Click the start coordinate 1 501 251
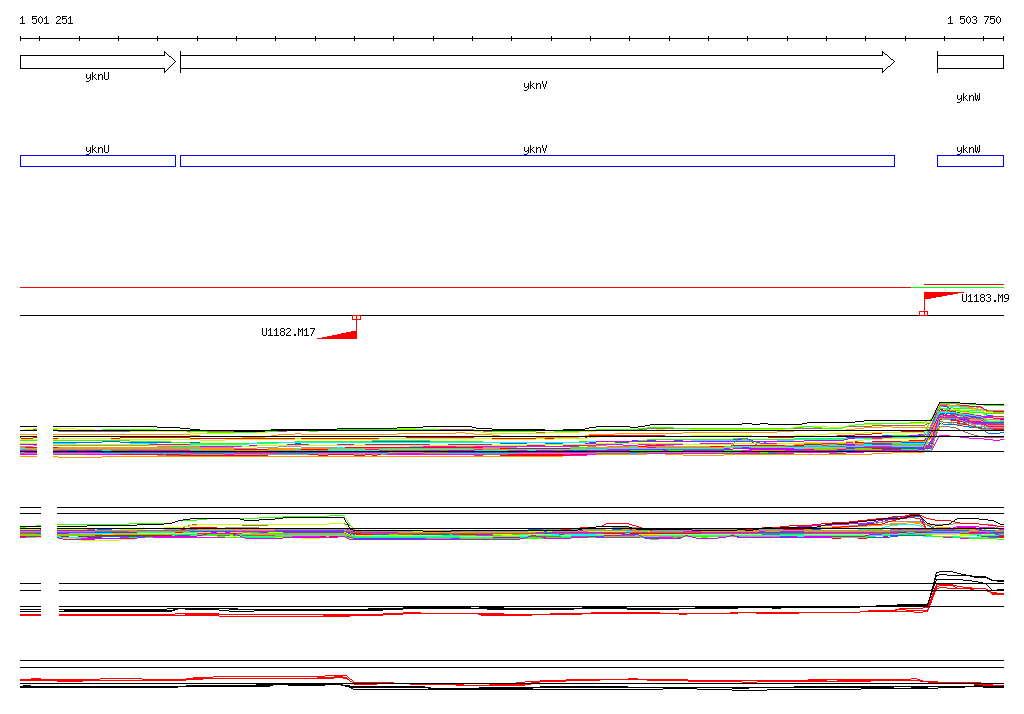The width and height of the screenshot is (1024, 714). click(46, 20)
